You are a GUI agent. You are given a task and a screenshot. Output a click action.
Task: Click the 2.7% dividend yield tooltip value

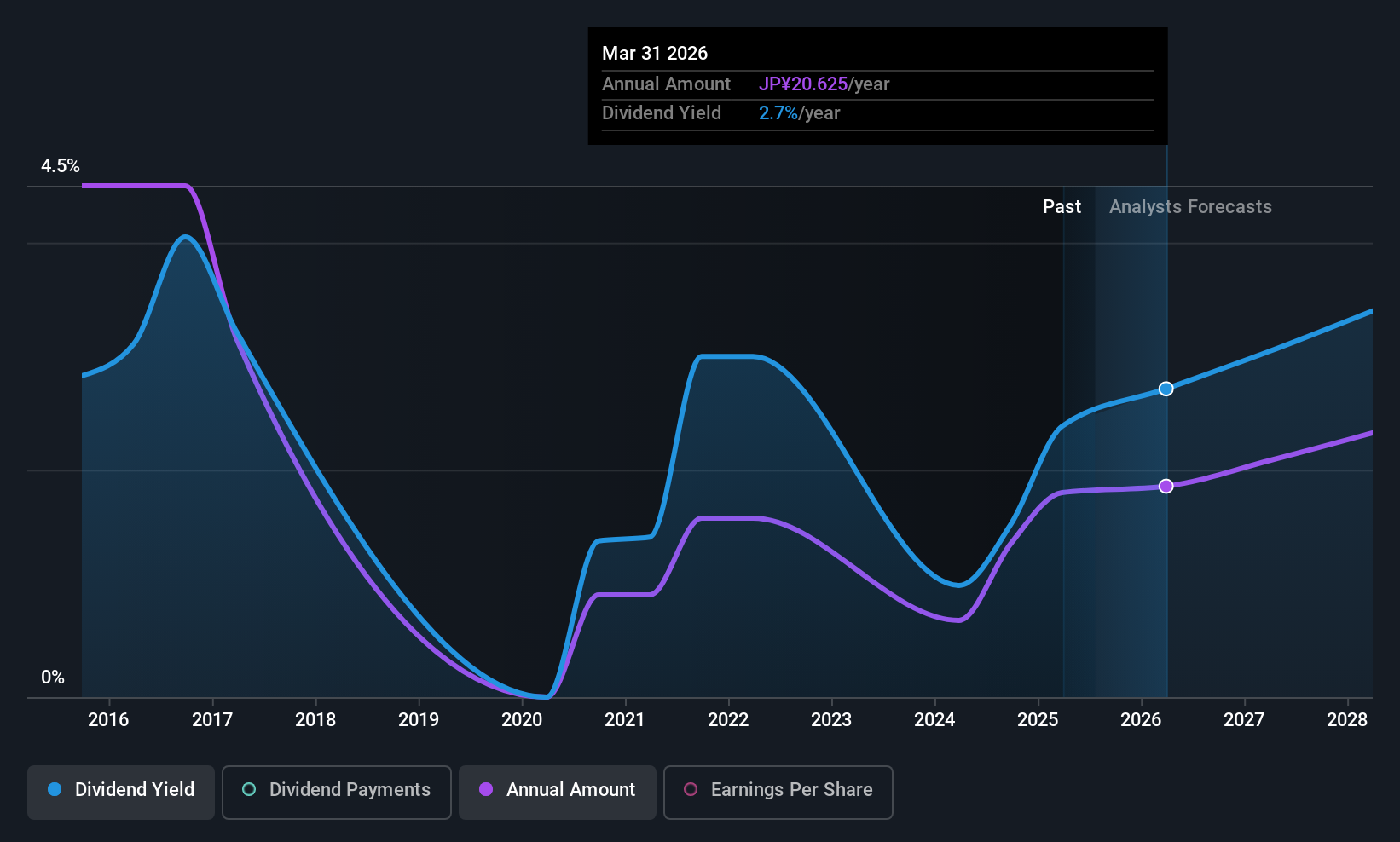778,113
